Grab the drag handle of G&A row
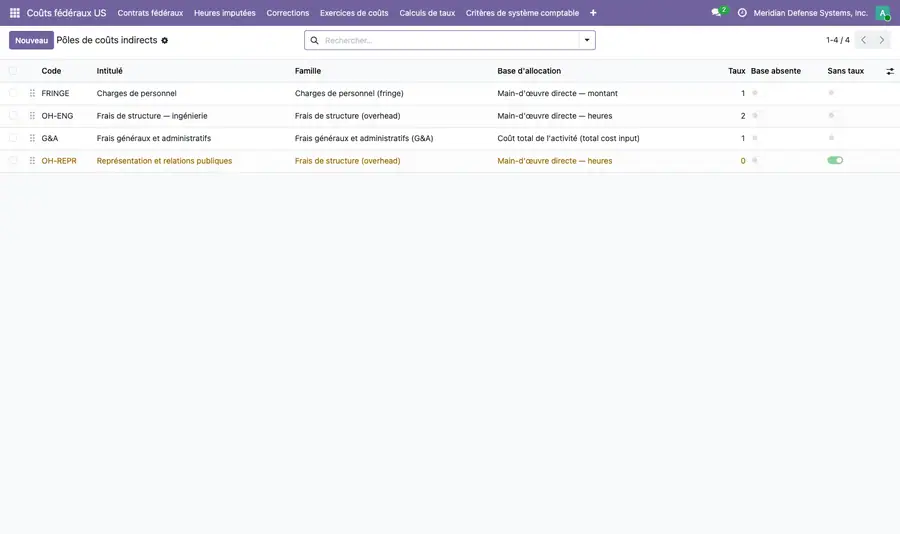 [32, 138]
